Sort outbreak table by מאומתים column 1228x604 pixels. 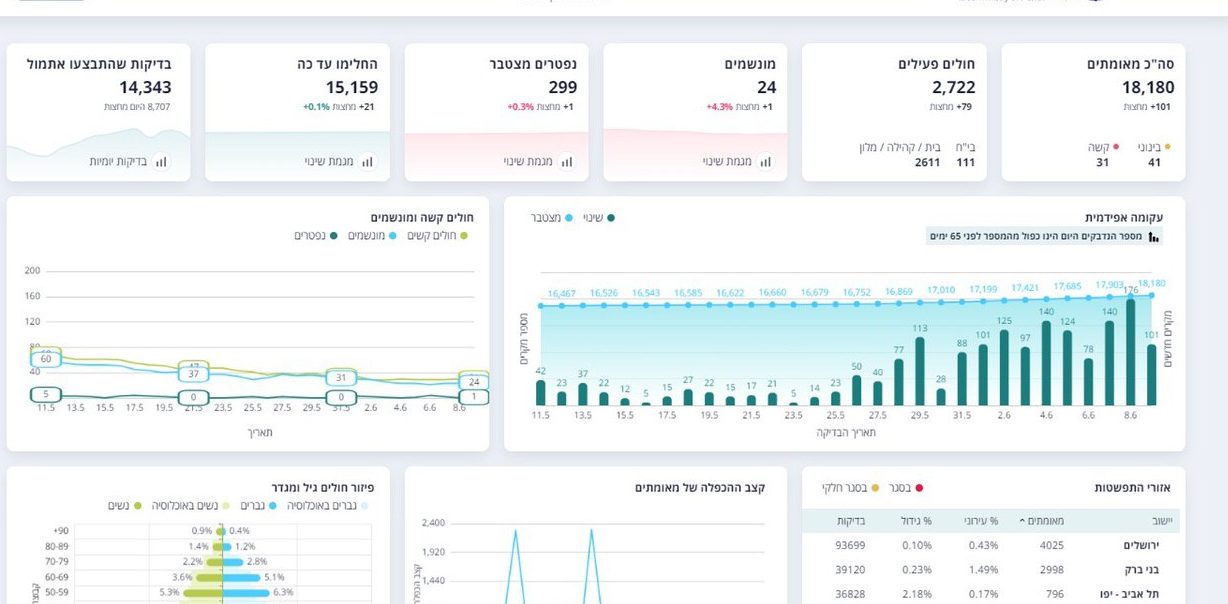click(1042, 521)
